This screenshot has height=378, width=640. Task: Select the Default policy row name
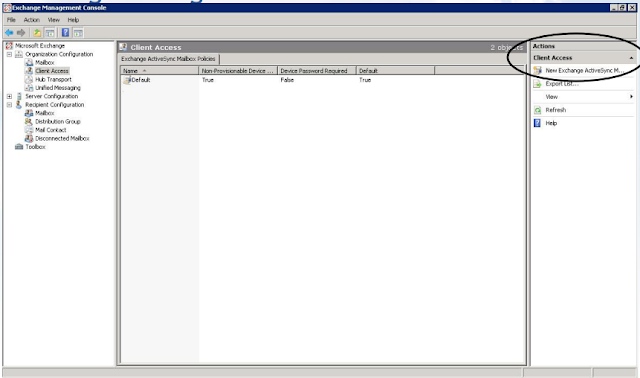click(x=141, y=80)
